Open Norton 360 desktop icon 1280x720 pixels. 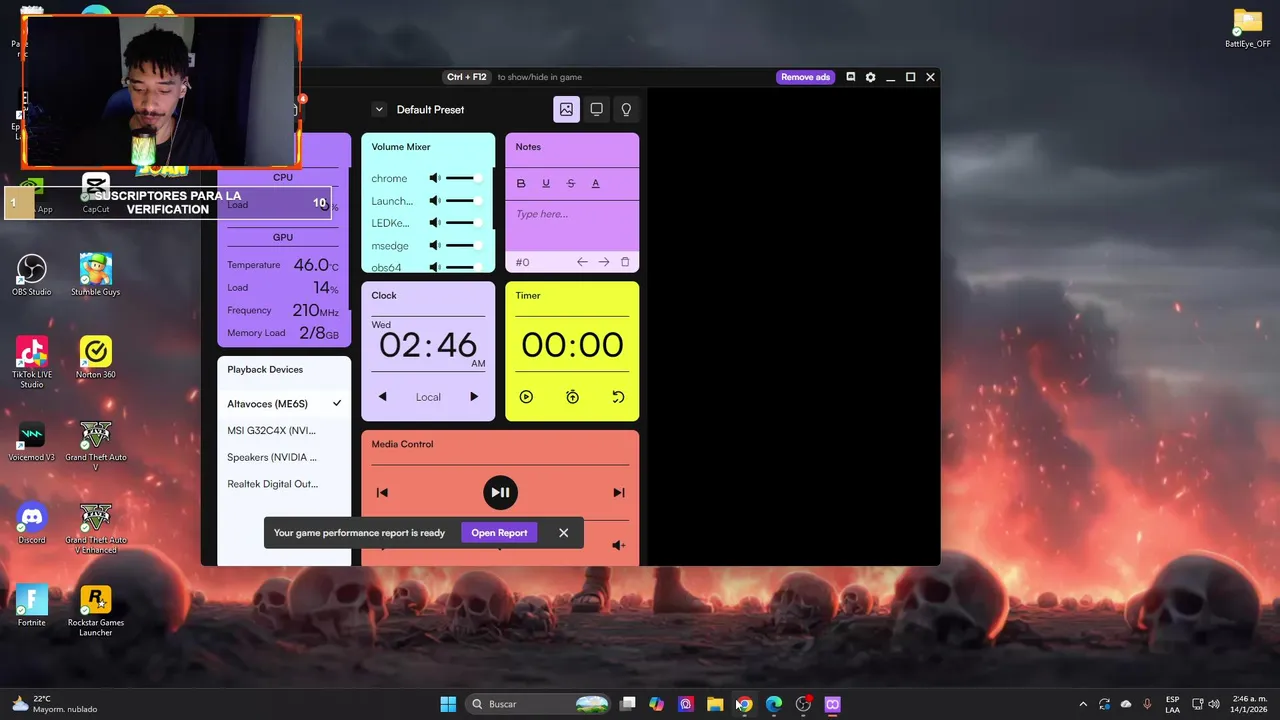pyautogui.click(x=96, y=357)
